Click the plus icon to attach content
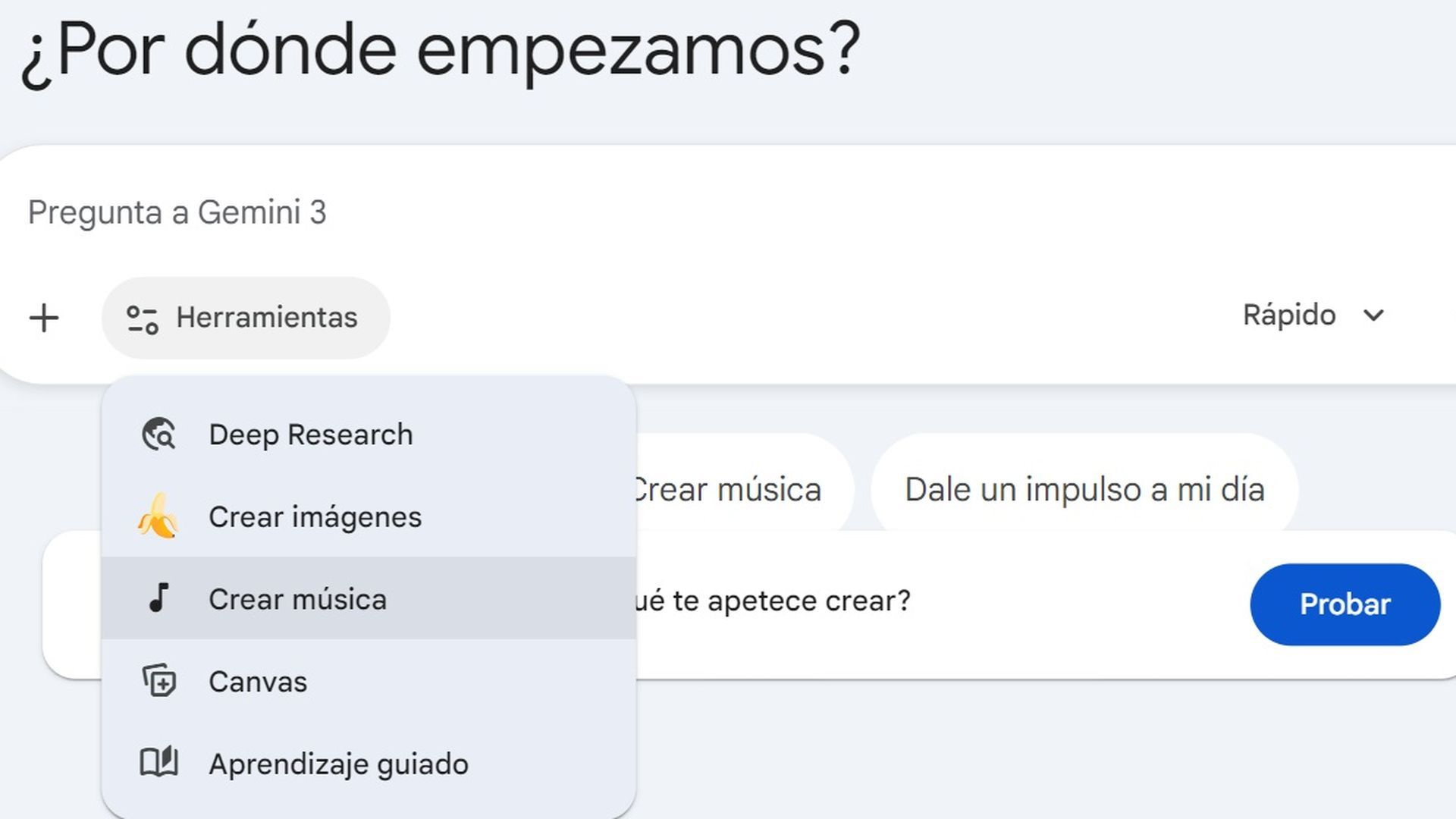This screenshot has height=819, width=1456. tap(43, 317)
